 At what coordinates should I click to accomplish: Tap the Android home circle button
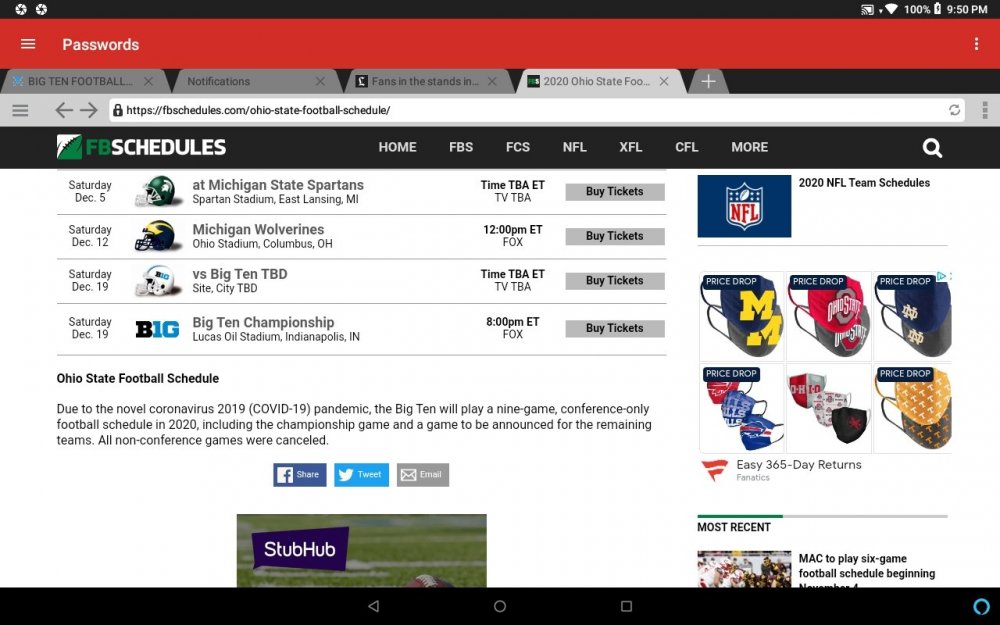coord(500,606)
